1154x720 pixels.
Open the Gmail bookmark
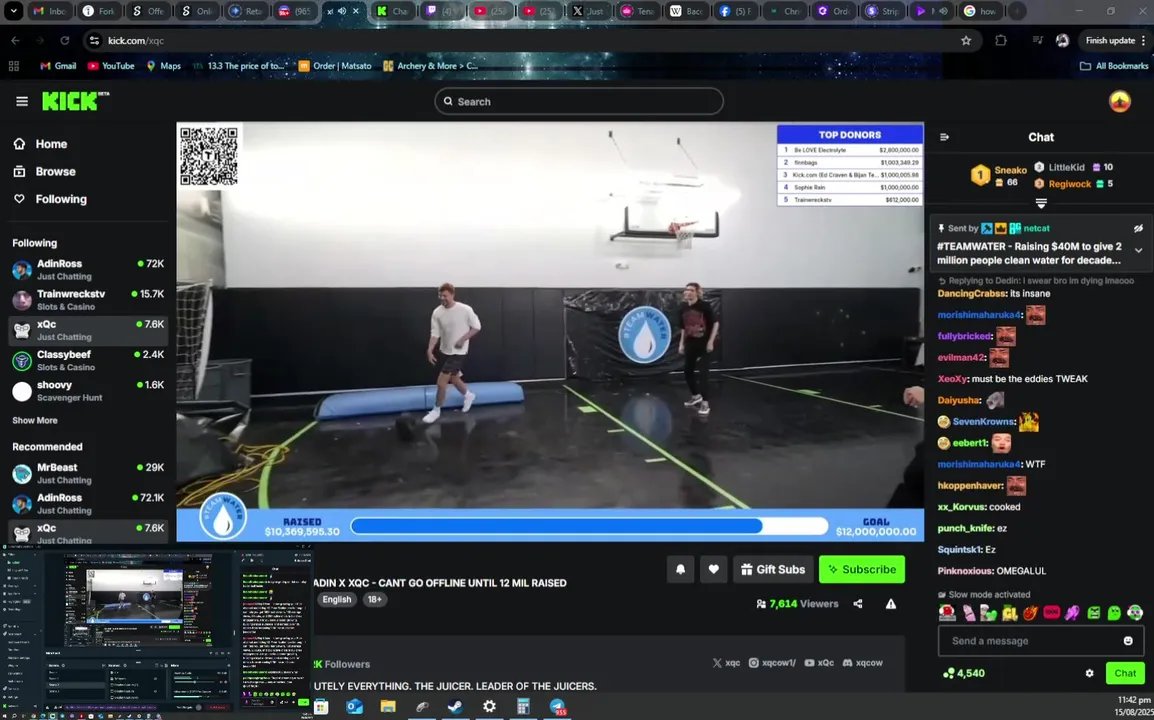click(58, 66)
